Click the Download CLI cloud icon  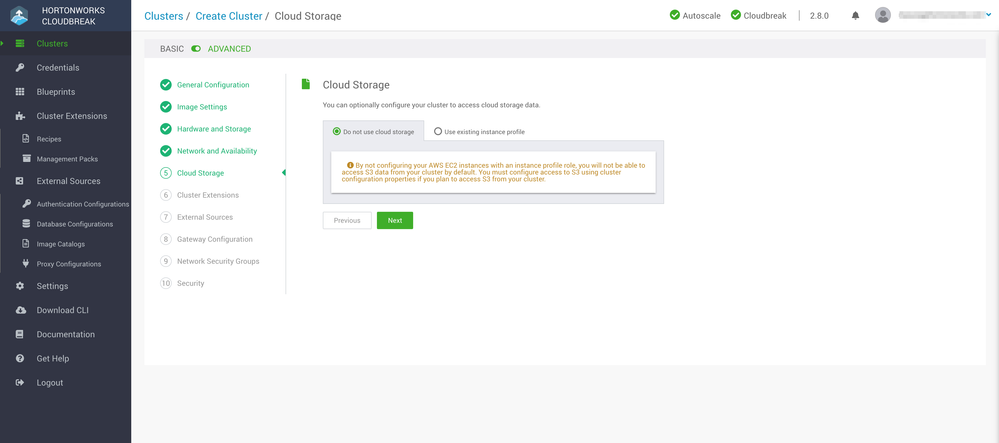20,310
